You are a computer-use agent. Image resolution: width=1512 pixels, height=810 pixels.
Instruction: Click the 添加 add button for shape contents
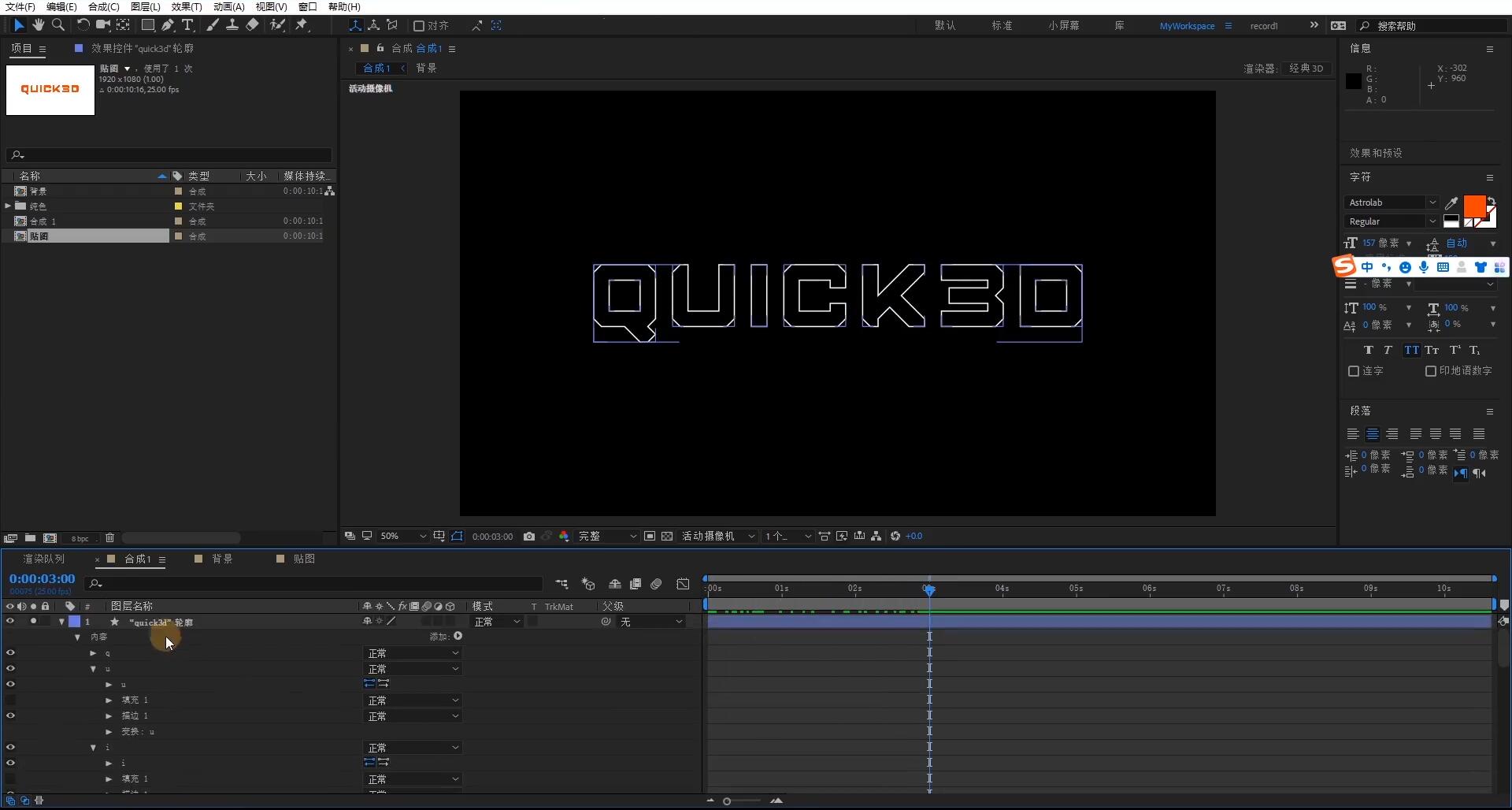(x=458, y=637)
